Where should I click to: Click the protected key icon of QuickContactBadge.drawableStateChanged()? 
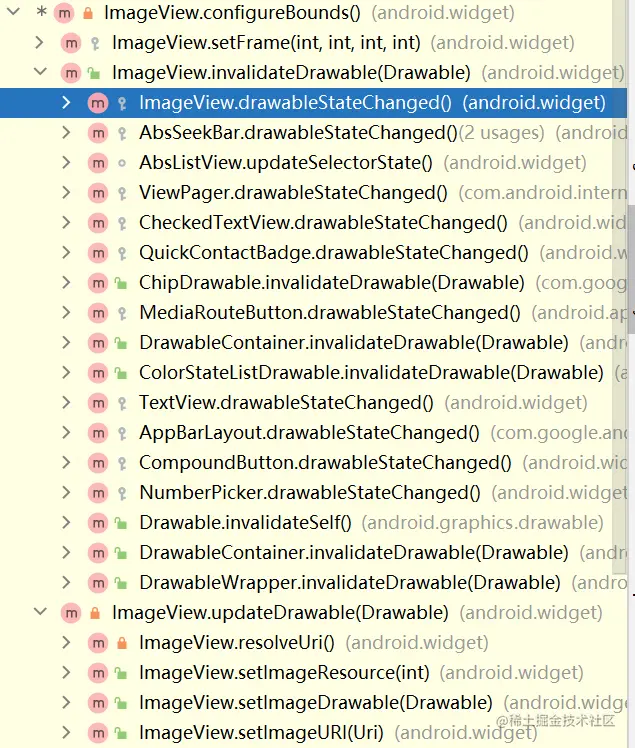coord(122,254)
